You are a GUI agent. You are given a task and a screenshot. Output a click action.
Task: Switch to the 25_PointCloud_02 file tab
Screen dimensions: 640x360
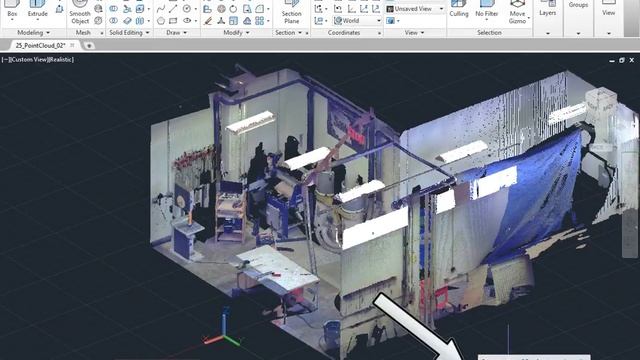pos(40,45)
